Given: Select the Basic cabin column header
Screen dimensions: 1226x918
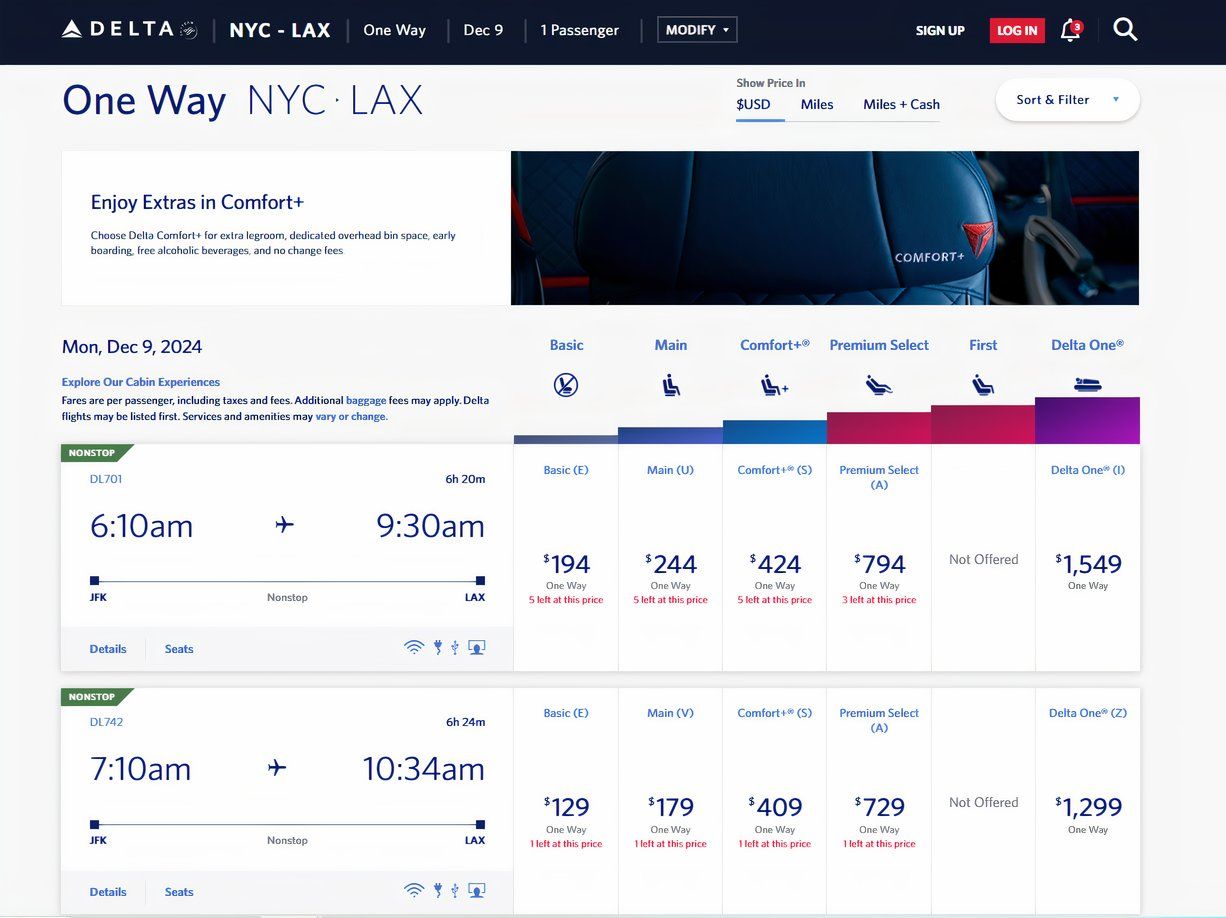Looking at the screenshot, I should point(566,345).
